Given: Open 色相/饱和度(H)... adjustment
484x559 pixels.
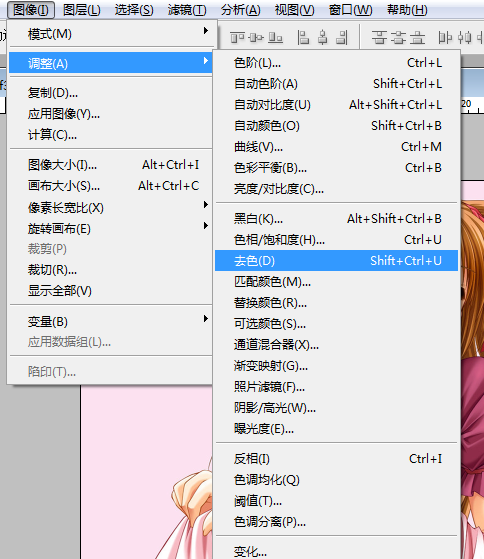Looking at the screenshot, I should point(336,240).
